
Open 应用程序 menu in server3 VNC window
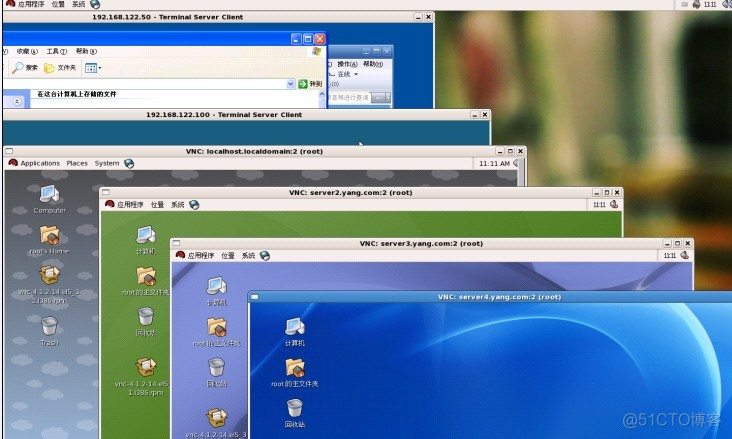pyautogui.click(x=196, y=255)
